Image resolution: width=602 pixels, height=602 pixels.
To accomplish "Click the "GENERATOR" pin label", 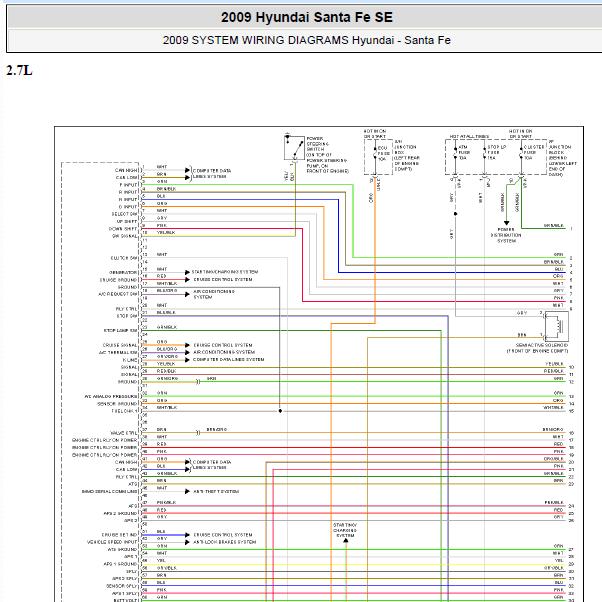I will click(123, 272).
